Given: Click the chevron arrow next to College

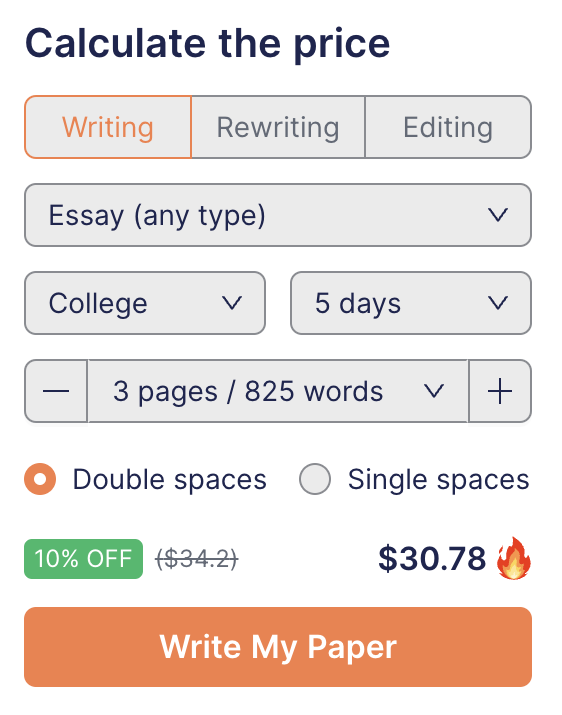Looking at the screenshot, I should pos(232,303).
